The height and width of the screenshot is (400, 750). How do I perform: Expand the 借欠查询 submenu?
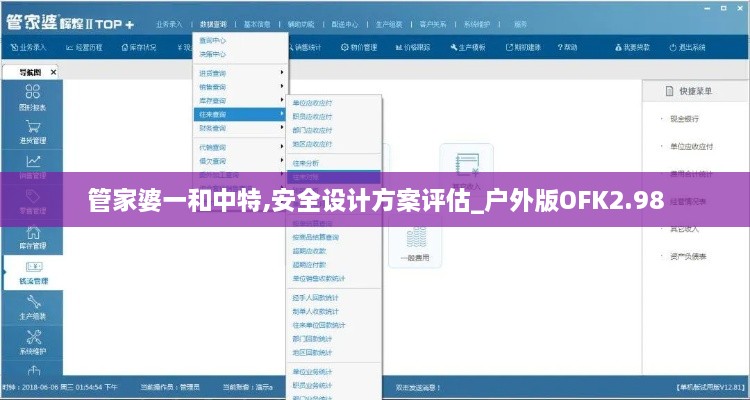point(240,161)
